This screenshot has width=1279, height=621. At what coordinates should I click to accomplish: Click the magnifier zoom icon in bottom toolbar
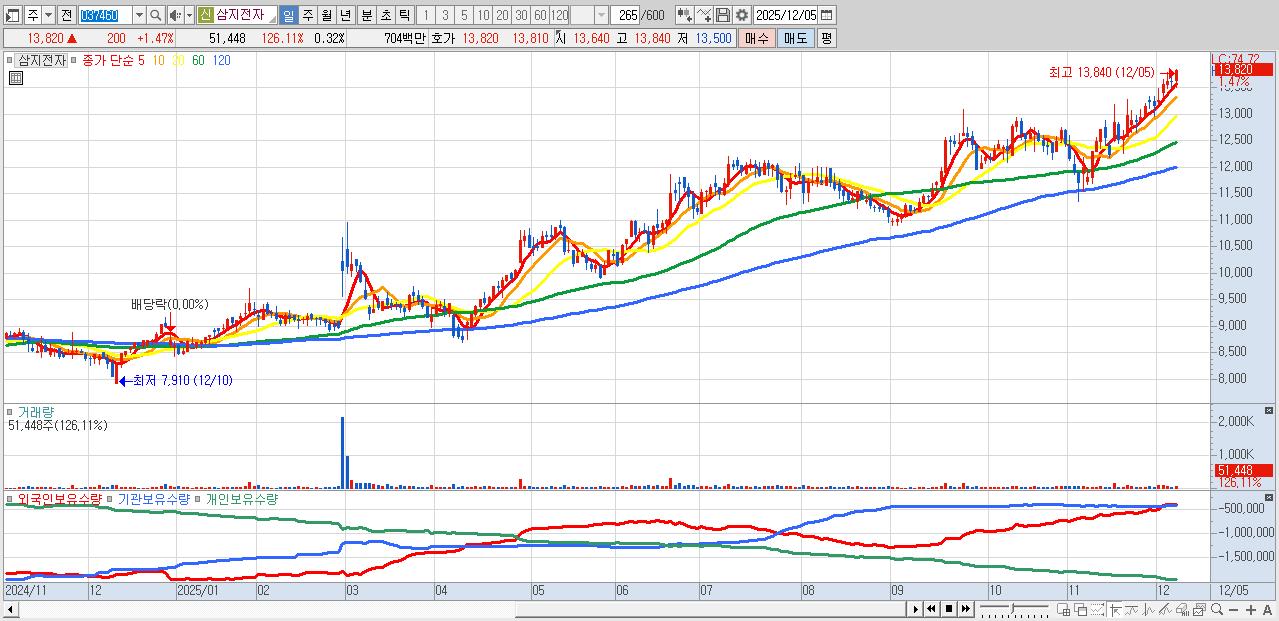pyautogui.click(x=1217, y=610)
